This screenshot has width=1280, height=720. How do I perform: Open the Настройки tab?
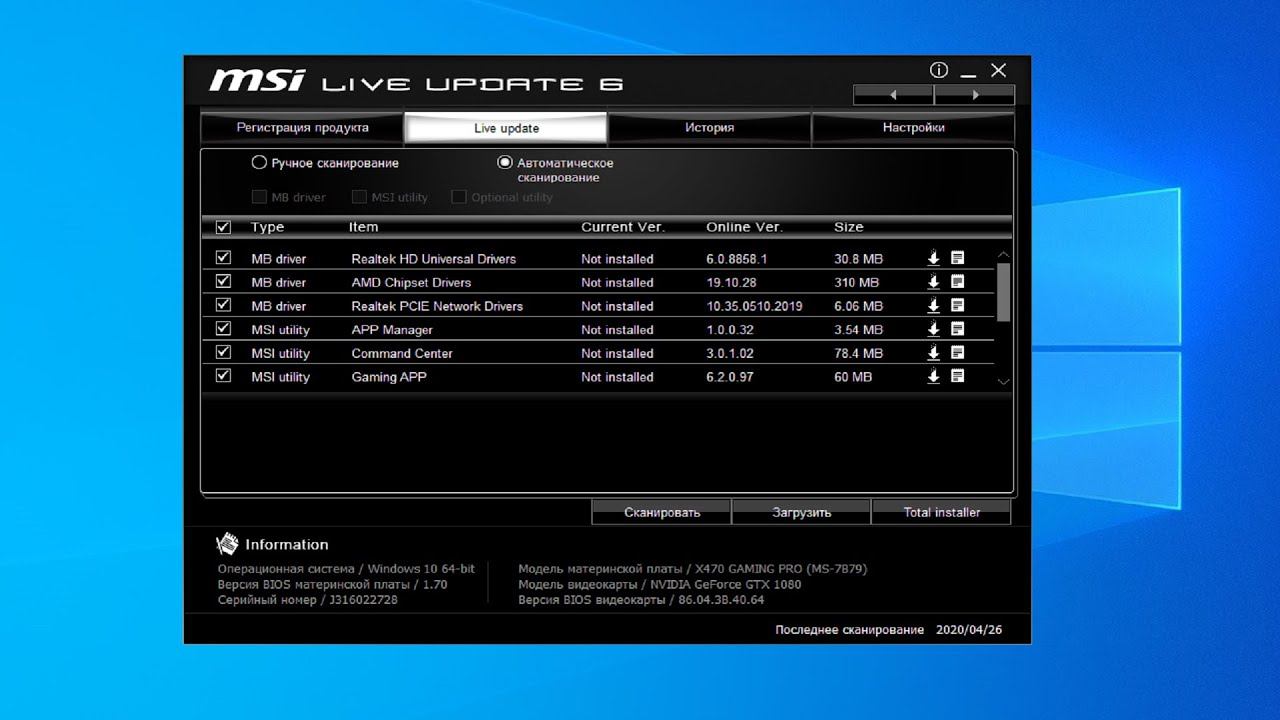click(913, 128)
